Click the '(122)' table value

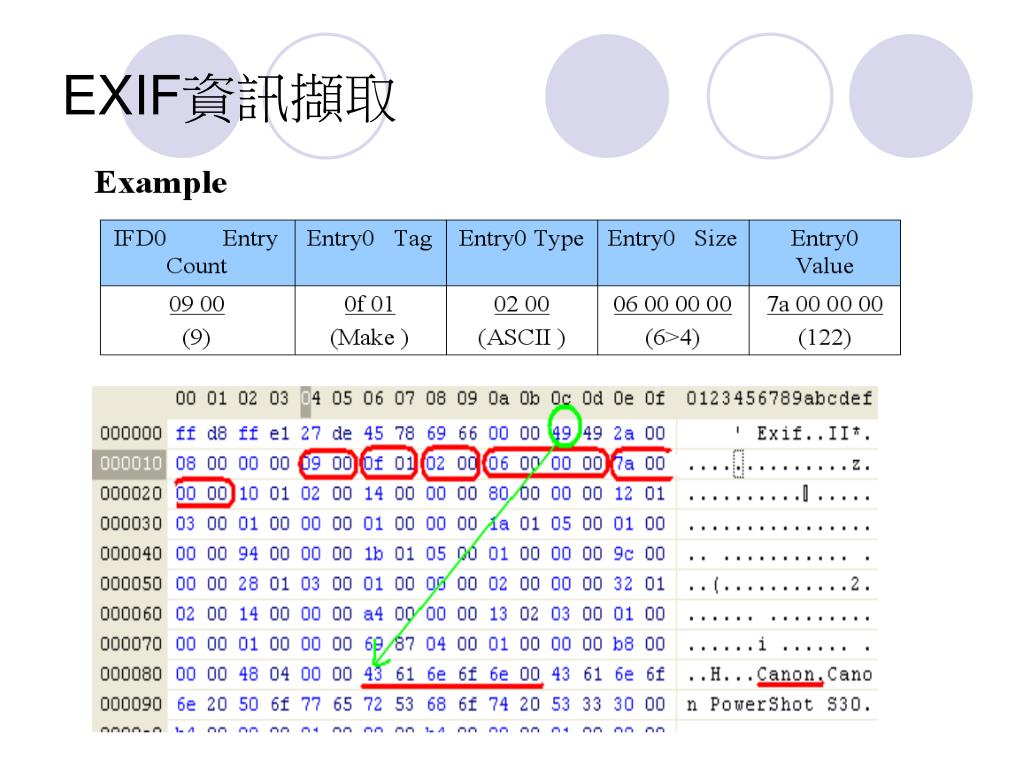[x=825, y=338]
